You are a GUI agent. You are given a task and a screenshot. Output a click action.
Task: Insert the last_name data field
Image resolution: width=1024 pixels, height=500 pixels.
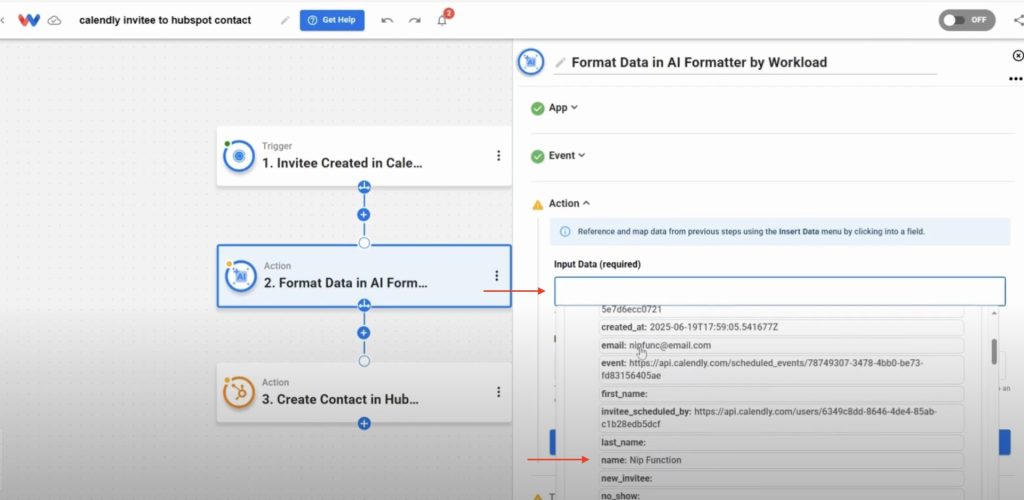781,443
